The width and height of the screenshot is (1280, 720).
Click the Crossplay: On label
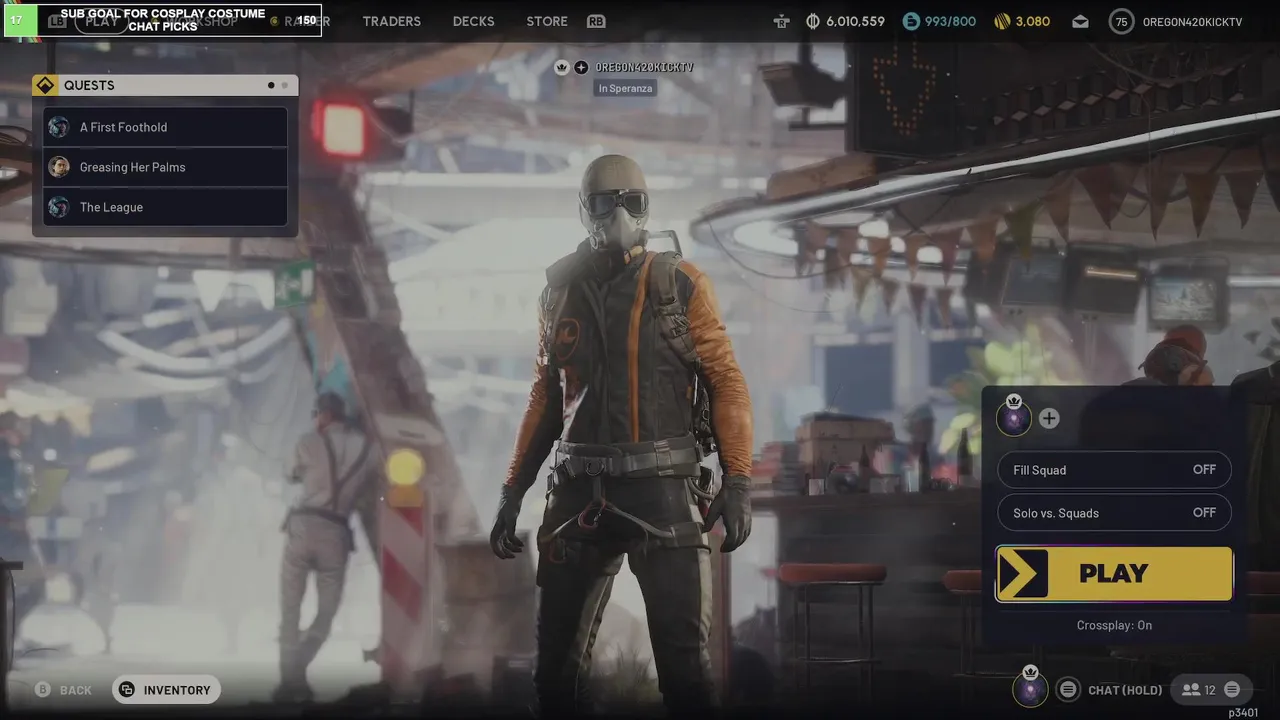coord(1114,625)
